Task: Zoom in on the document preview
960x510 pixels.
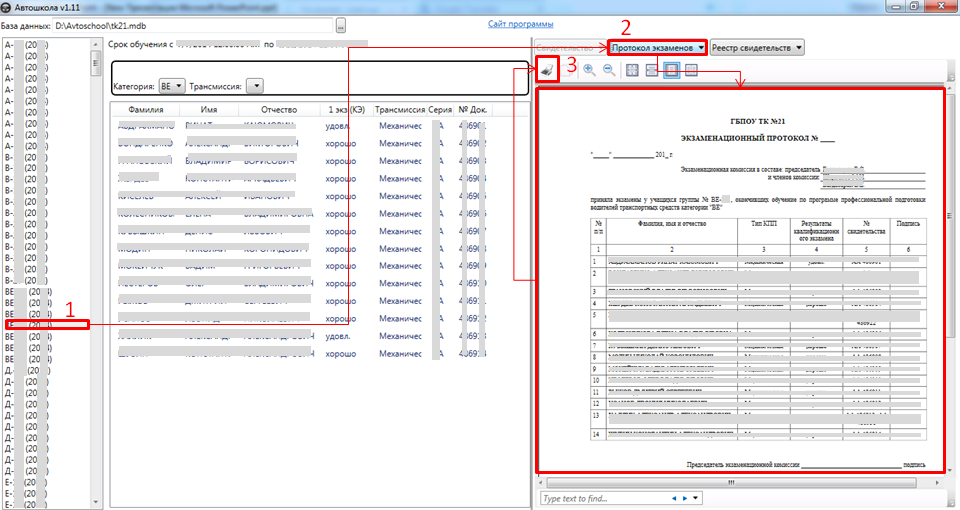Action: click(589, 70)
